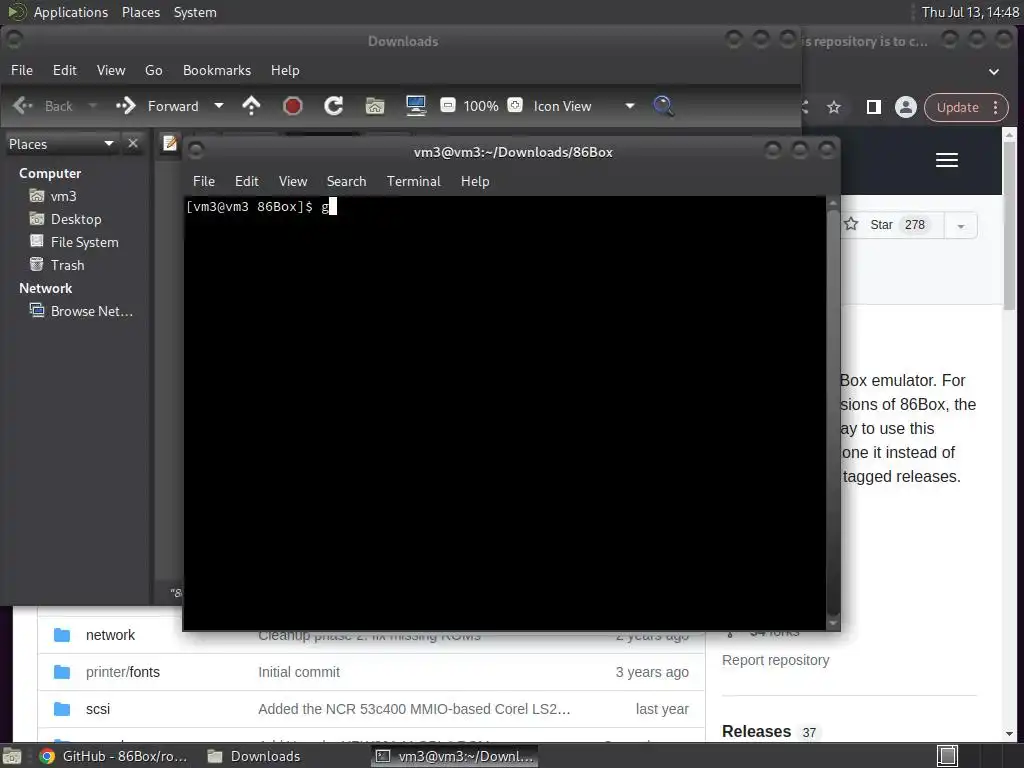Go up one folder with Up arrow
The image size is (1024, 768).
251,106
